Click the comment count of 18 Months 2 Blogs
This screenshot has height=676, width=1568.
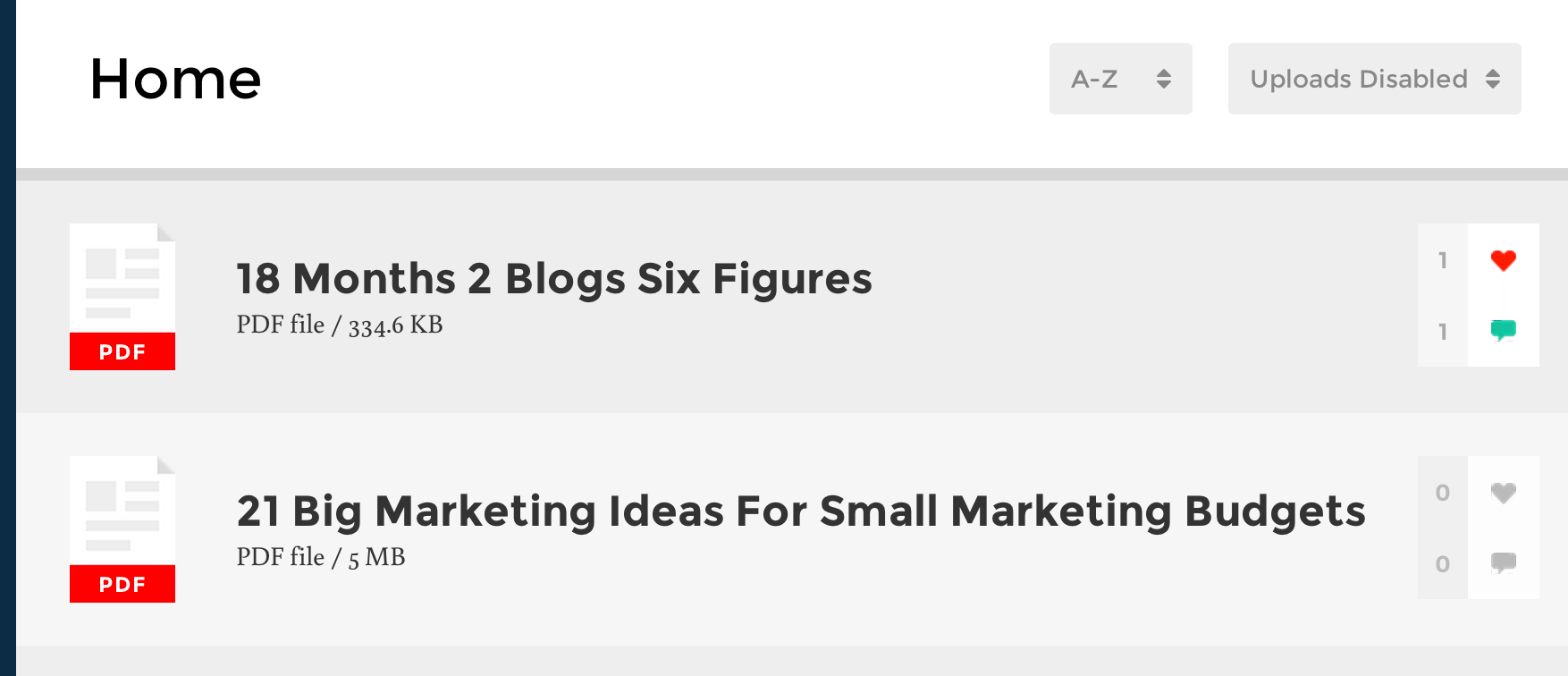click(x=1442, y=332)
